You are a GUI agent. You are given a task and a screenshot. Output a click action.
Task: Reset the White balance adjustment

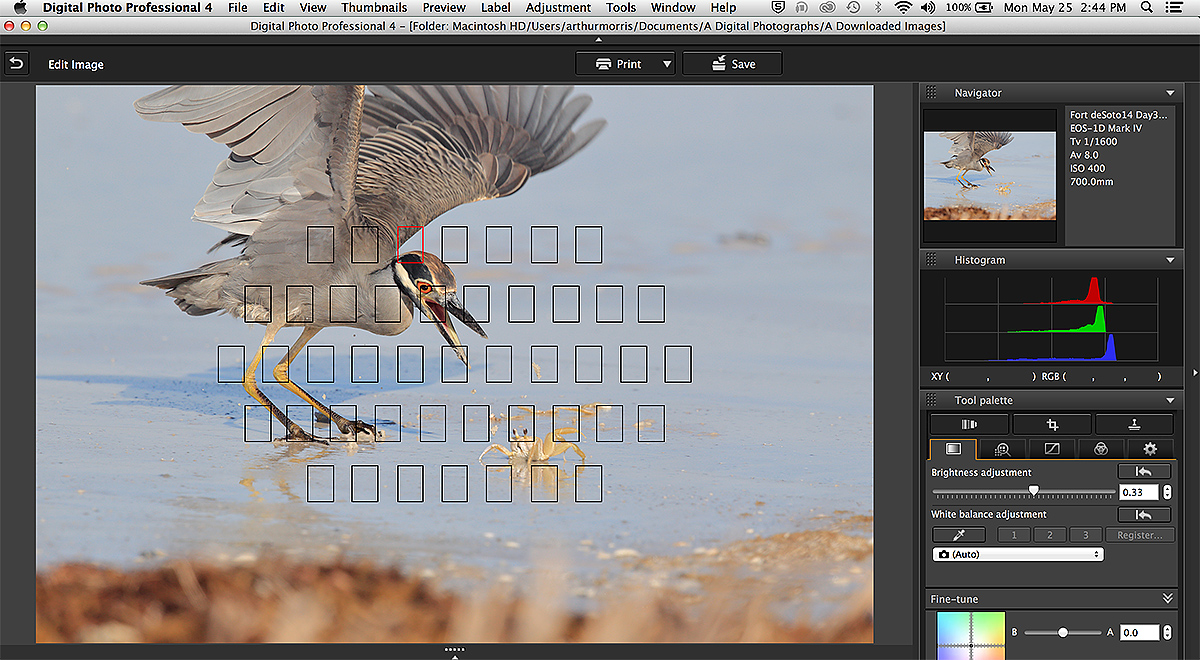click(1144, 514)
